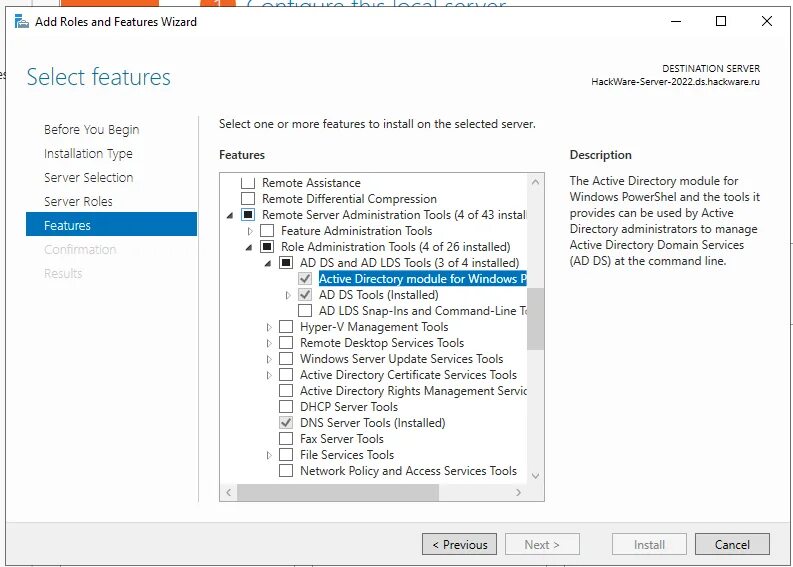Expand the AD DS Tools node
Image resolution: width=793 pixels, height=567 pixels.
(x=288, y=295)
